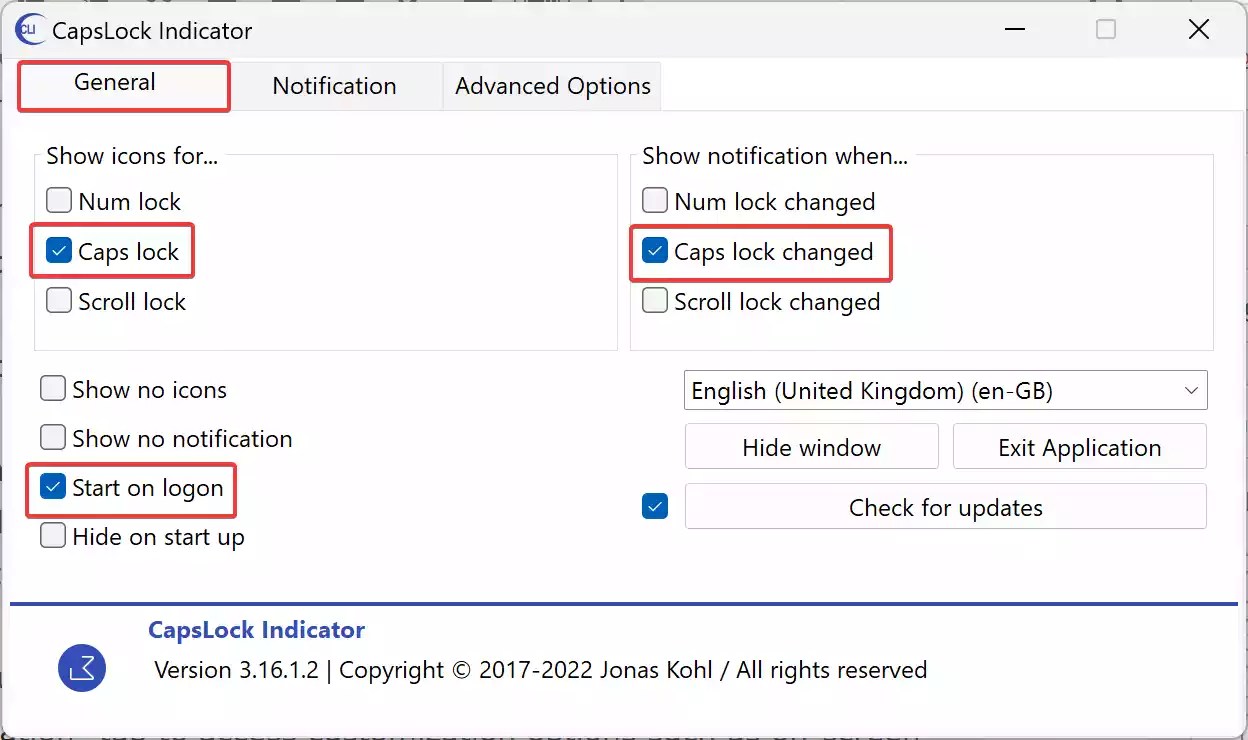This screenshot has width=1248, height=740.
Task: Enable Hide on start up
Action: click(52, 536)
